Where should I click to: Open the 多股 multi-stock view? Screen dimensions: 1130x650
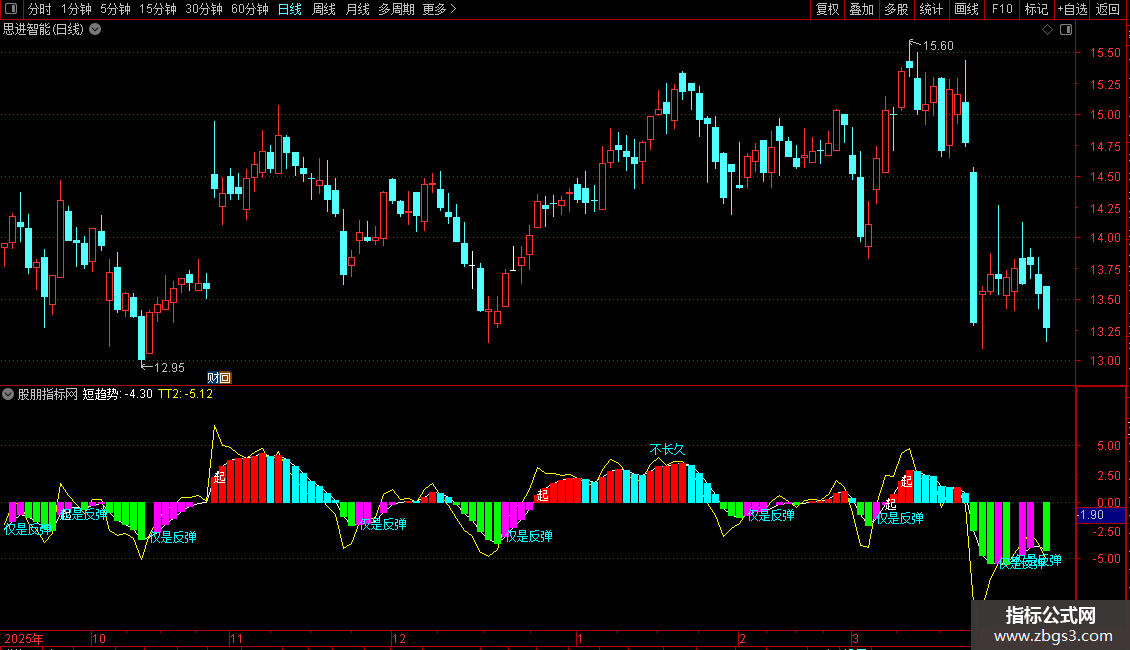(896, 9)
